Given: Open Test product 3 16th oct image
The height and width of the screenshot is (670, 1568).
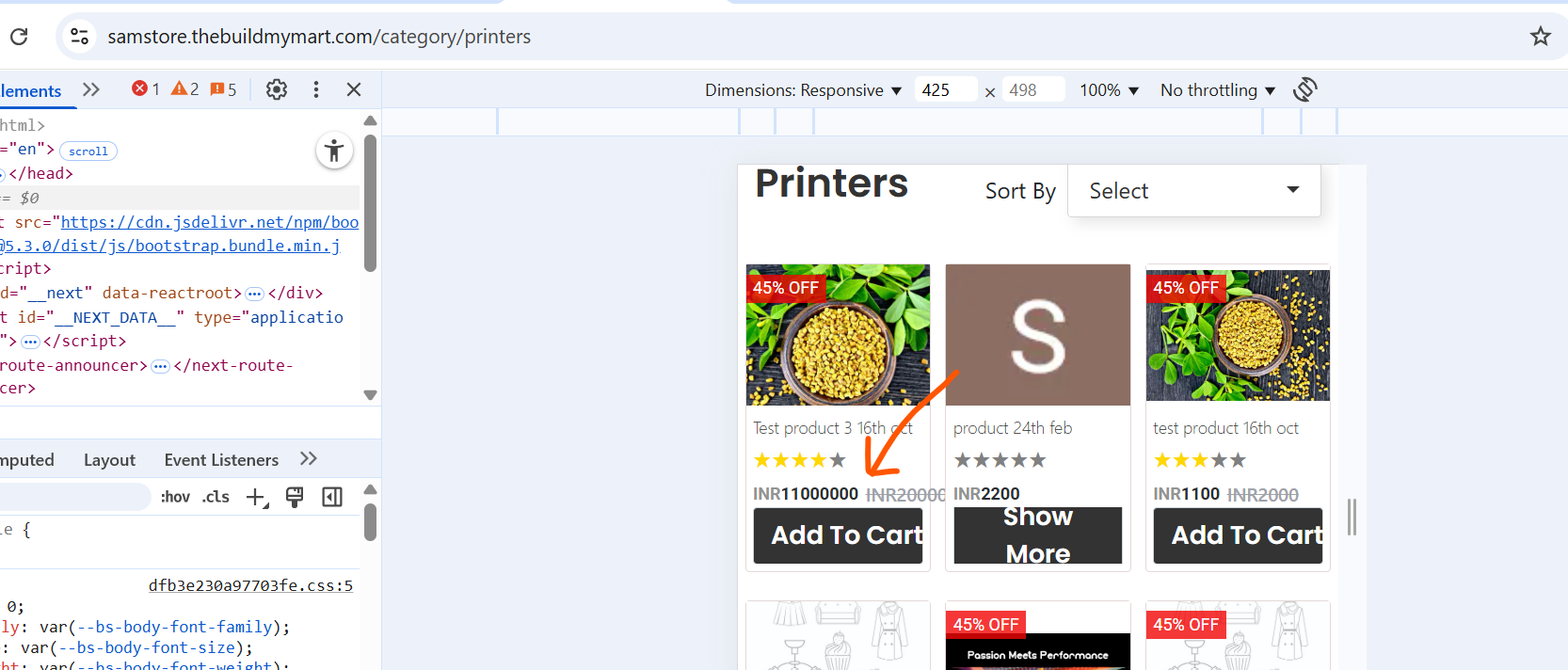Looking at the screenshot, I should tap(838, 335).
